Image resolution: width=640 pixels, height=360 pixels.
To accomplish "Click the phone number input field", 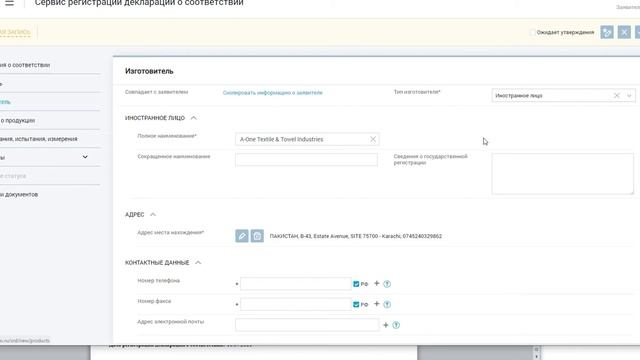I will [x=296, y=284].
